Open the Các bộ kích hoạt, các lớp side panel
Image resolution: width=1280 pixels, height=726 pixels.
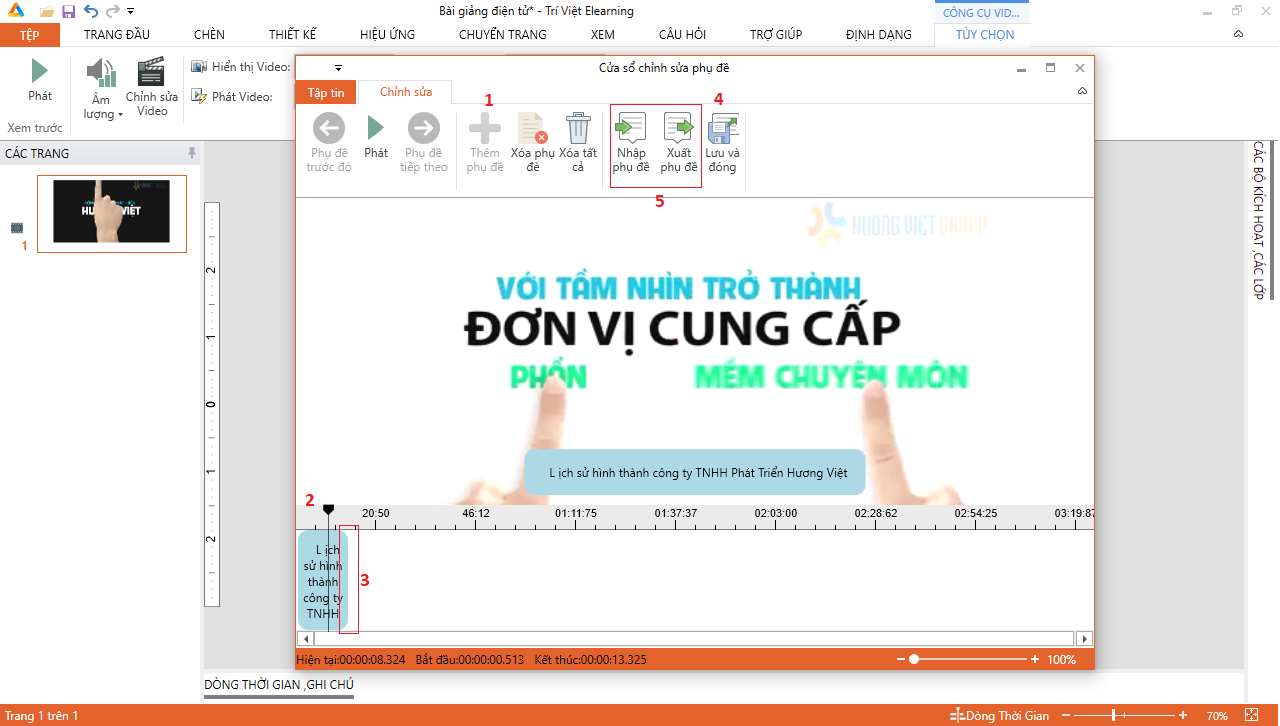point(1258,221)
